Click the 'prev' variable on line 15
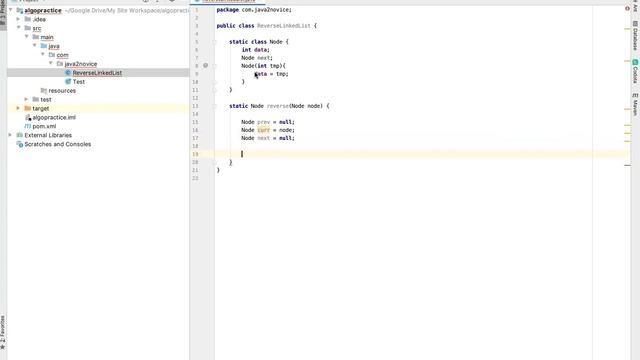640x360 pixels. pos(263,122)
